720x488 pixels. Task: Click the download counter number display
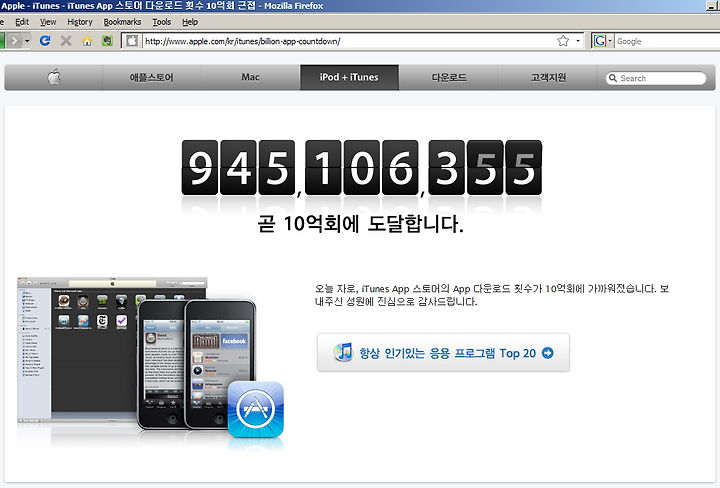click(361, 168)
